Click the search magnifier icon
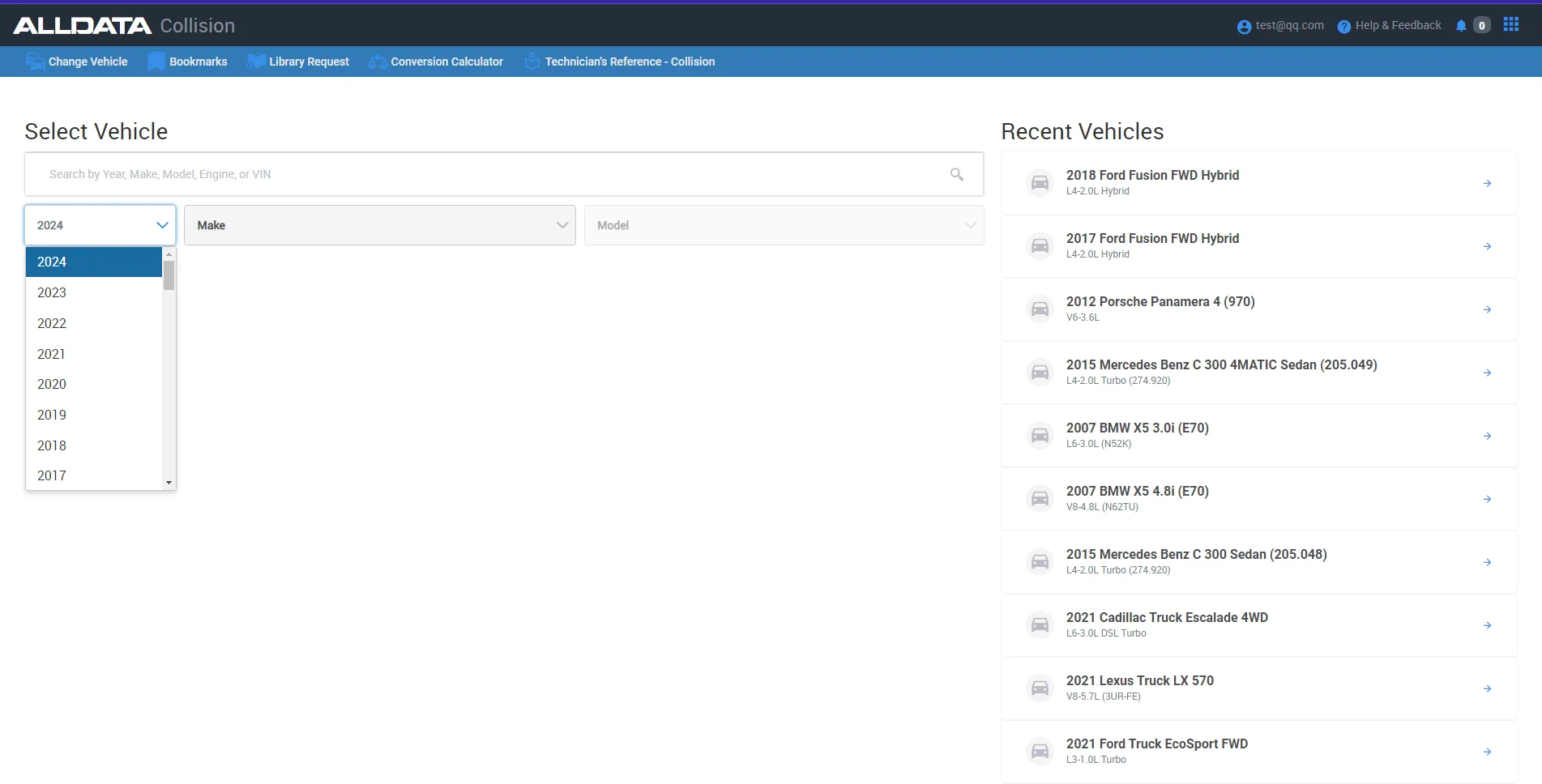The width and height of the screenshot is (1542, 784). pyautogui.click(x=957, y=174)
